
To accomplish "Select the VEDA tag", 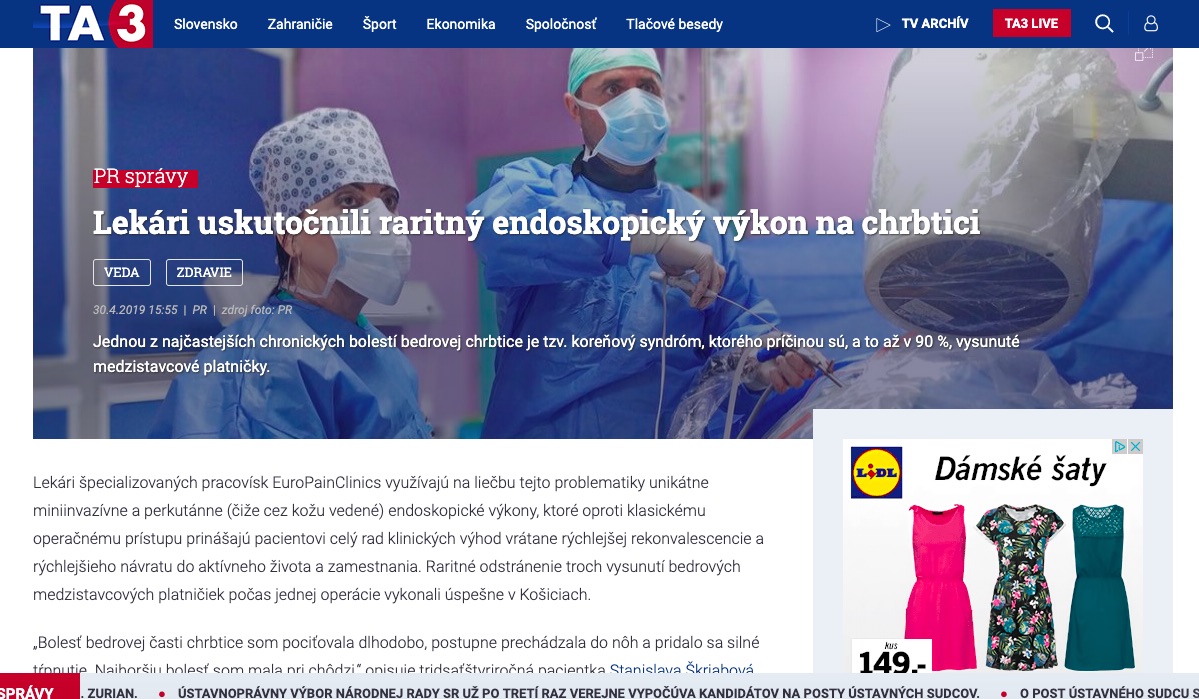I will pyautogui.click(x=122, y=272).
